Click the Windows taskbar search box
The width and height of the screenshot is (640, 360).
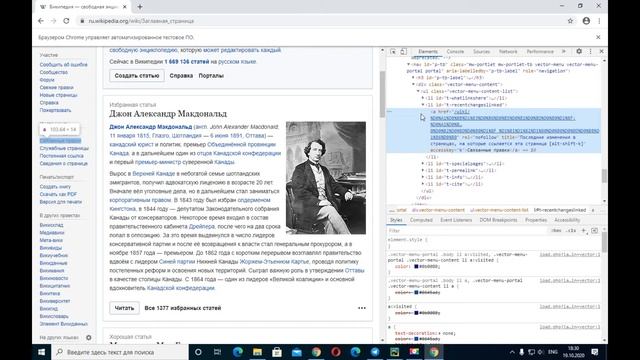tap(120, 352)
